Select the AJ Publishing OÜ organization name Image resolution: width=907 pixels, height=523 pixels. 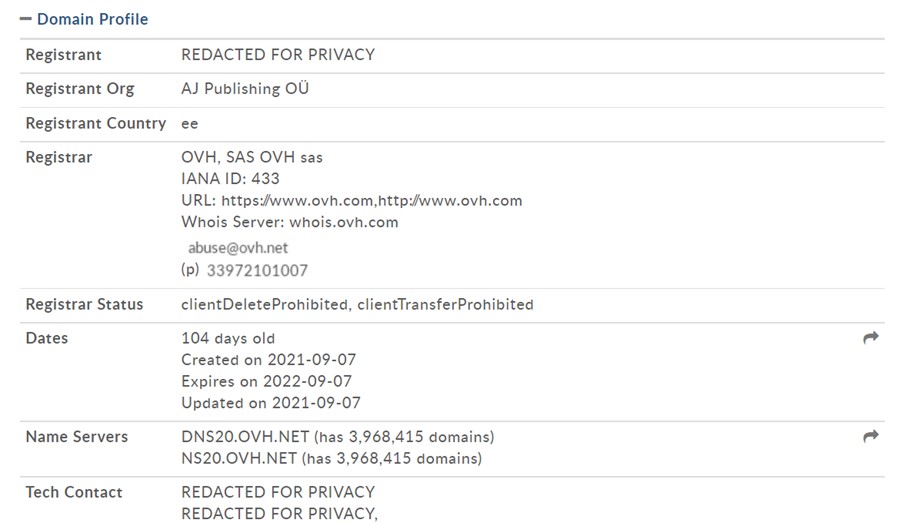pos(245,89)
